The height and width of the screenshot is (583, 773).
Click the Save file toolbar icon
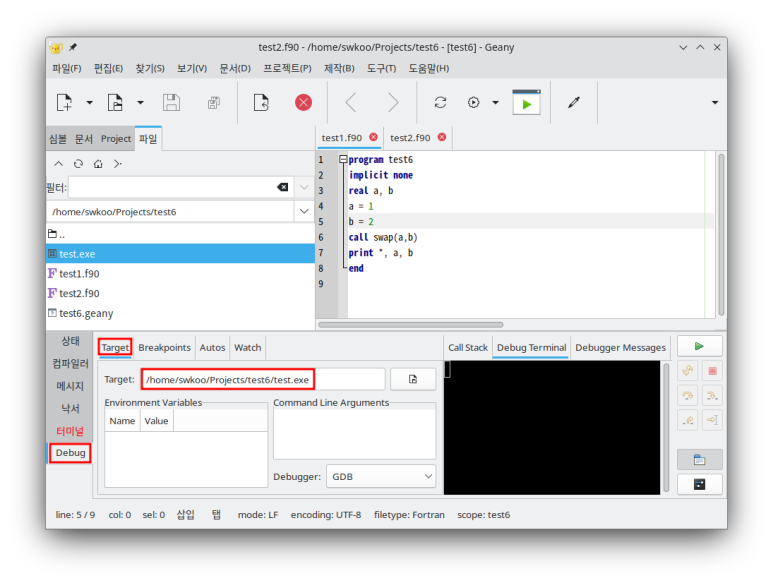point(171,103)
